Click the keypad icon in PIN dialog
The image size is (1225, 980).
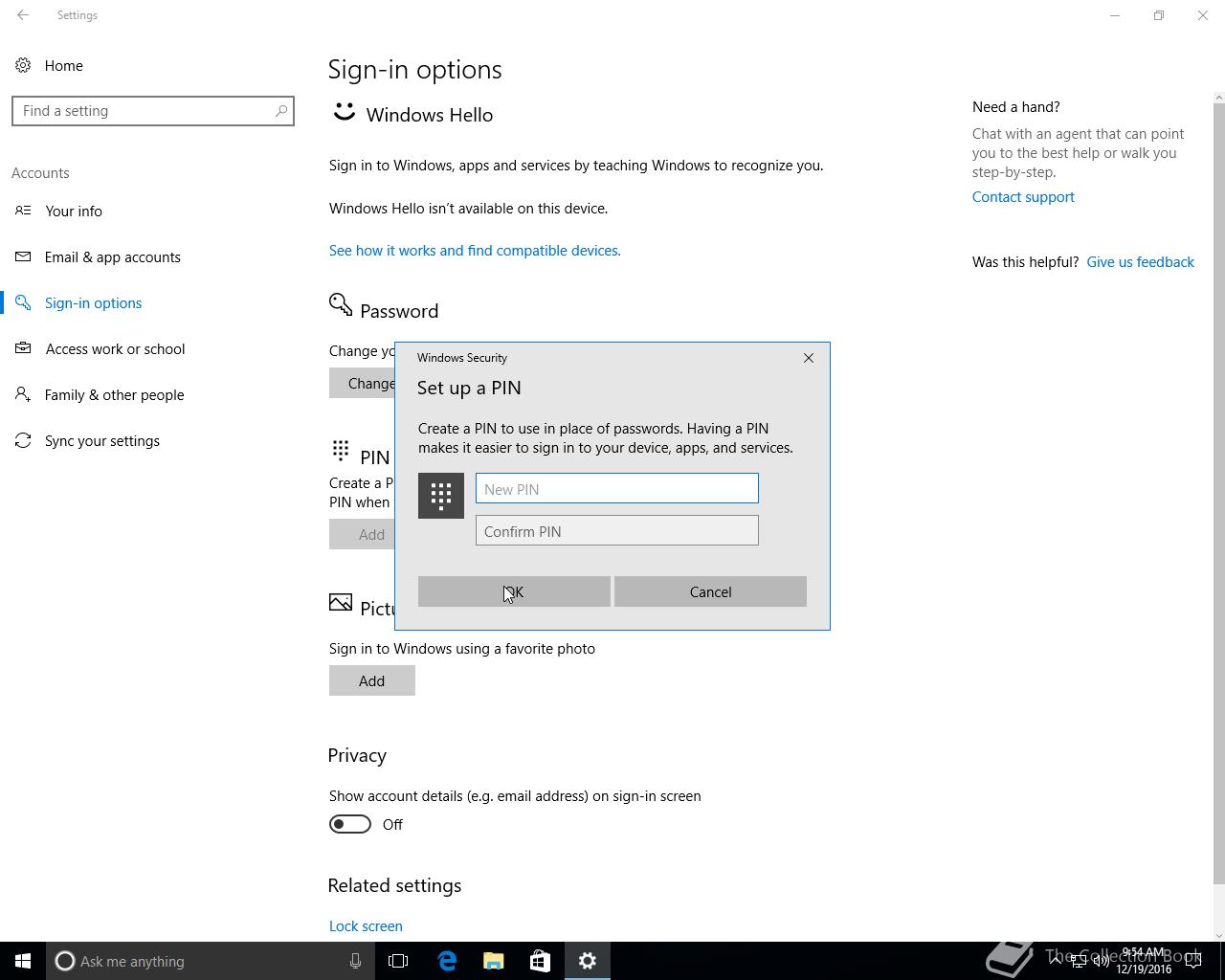point(441,496)
